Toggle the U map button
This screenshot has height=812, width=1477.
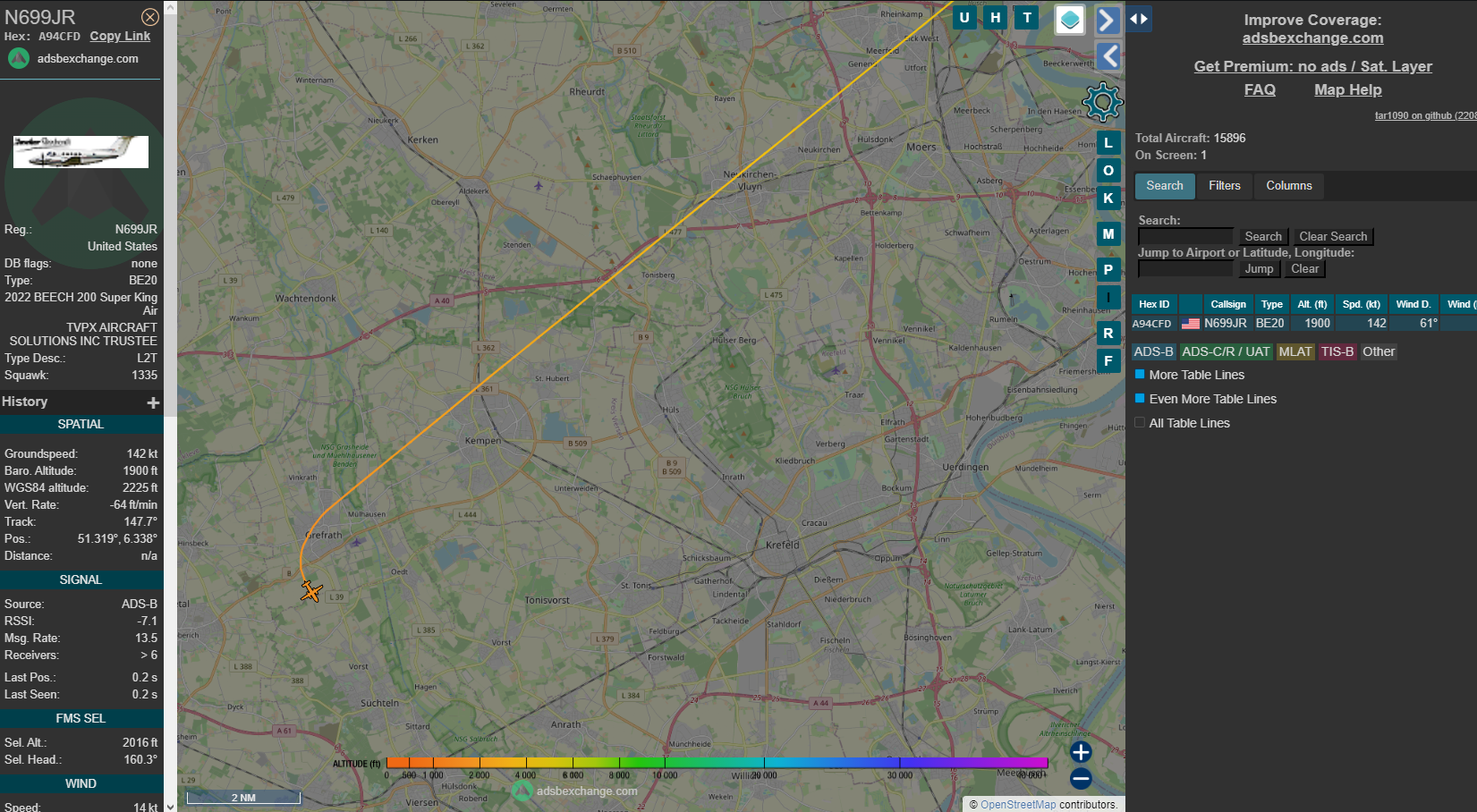coord(964,17)
